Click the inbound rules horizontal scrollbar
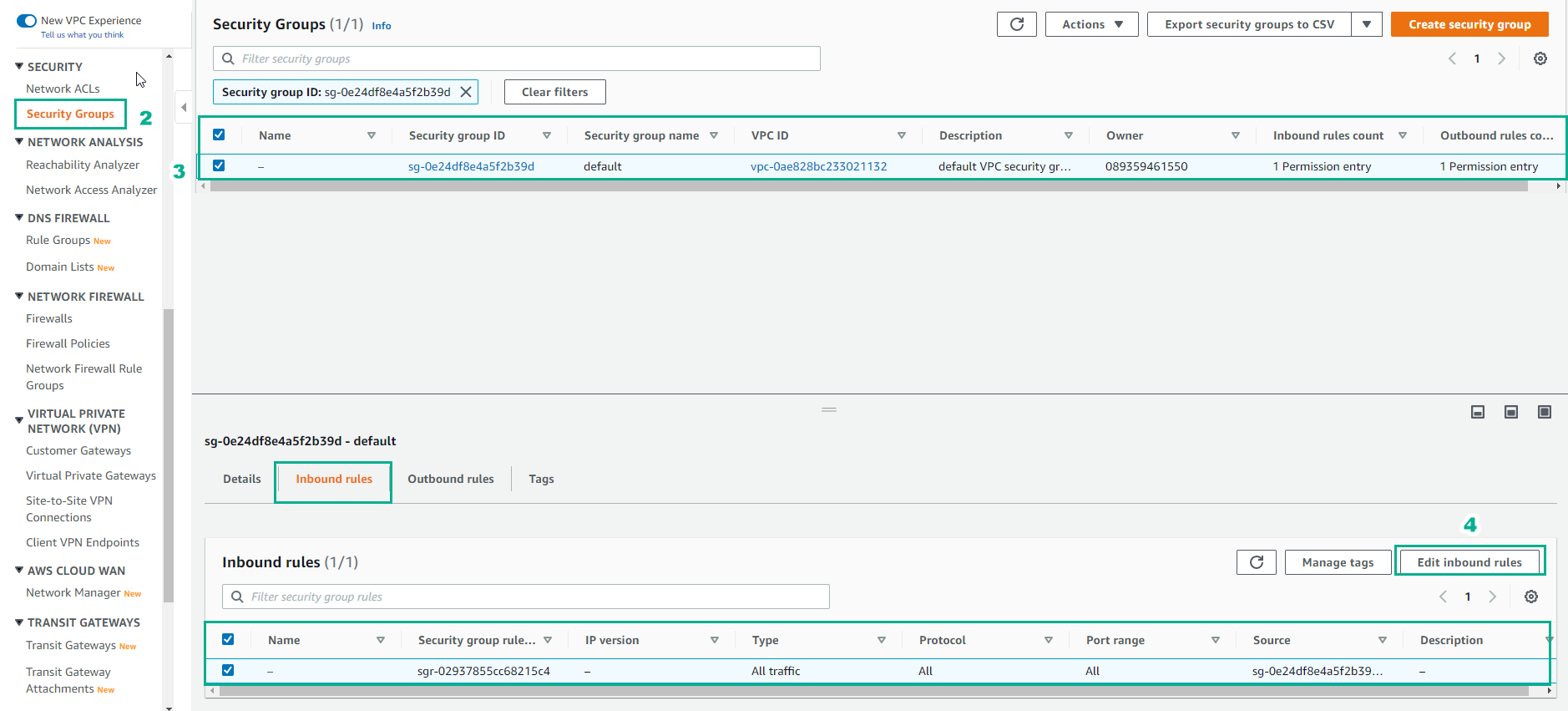Screen dimensions: 1568x711 873,691
